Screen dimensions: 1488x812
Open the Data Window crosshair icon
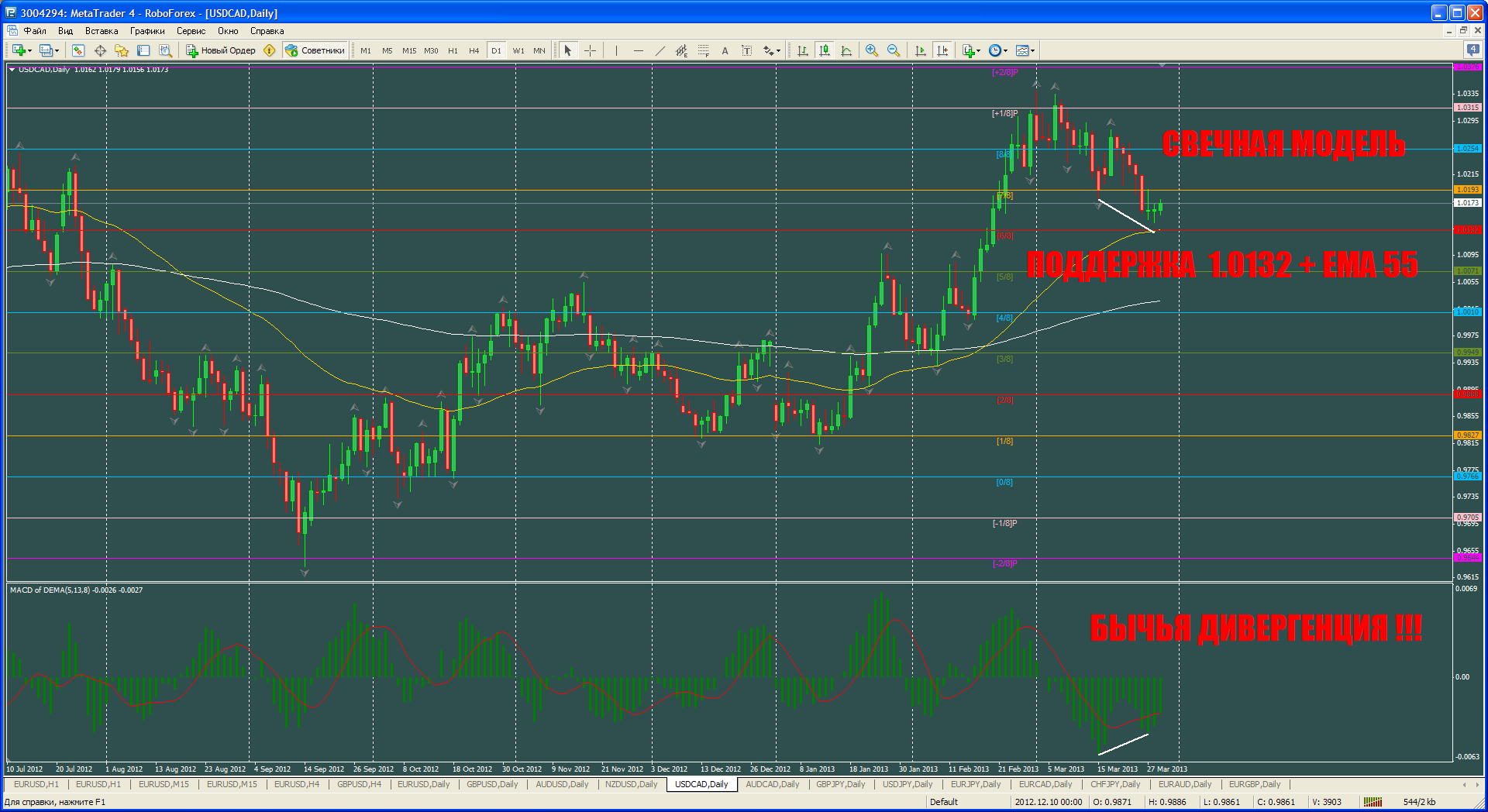(100, 50)
